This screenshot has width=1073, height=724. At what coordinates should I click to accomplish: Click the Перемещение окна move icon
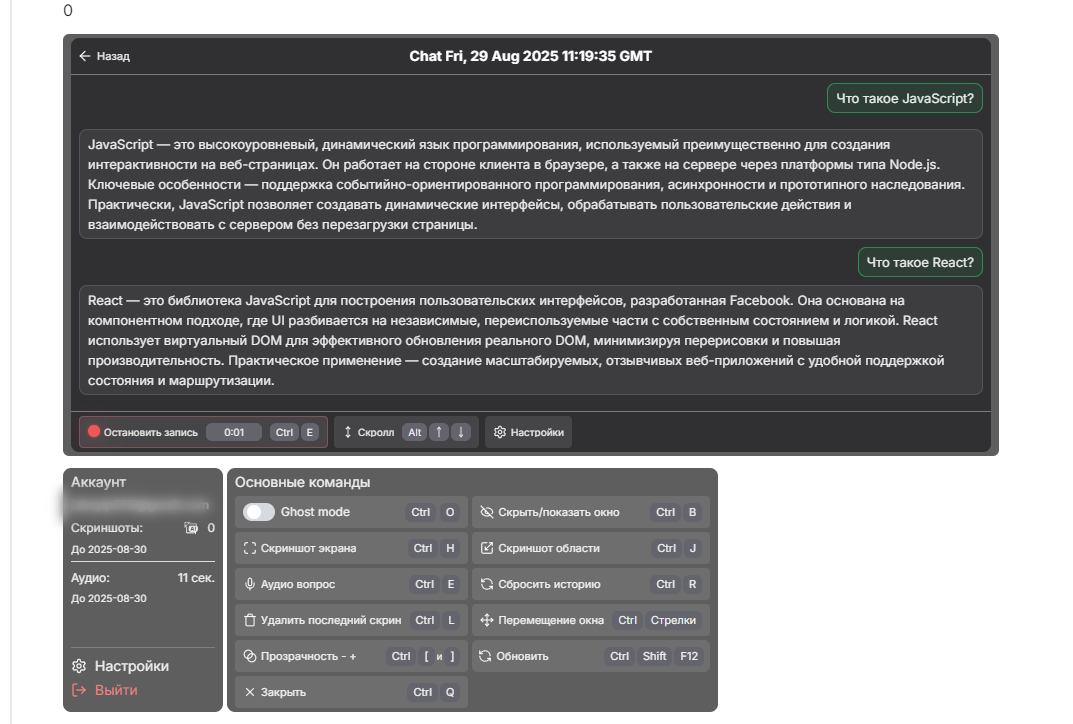(487, 620)
